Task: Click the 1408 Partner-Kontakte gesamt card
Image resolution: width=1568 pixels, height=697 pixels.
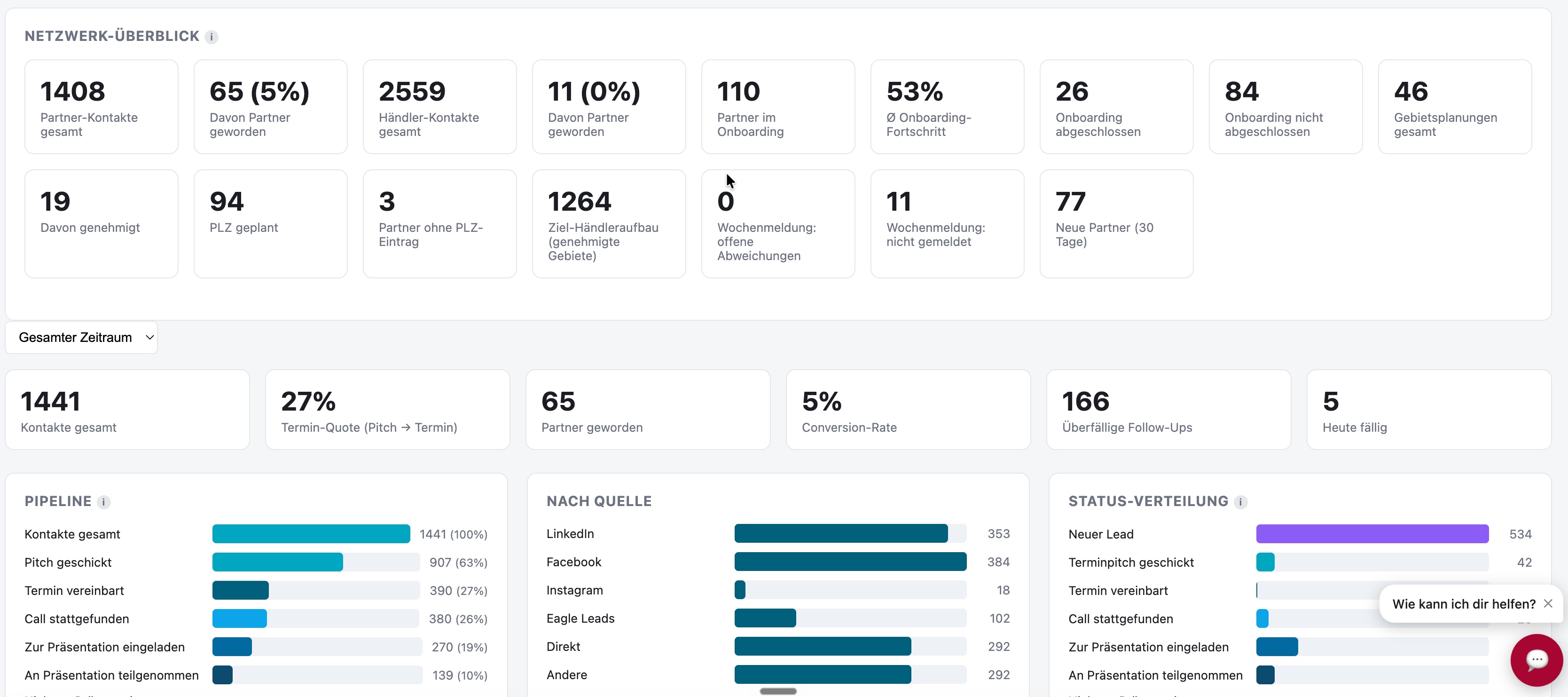Action: click(x=102, y=107)
